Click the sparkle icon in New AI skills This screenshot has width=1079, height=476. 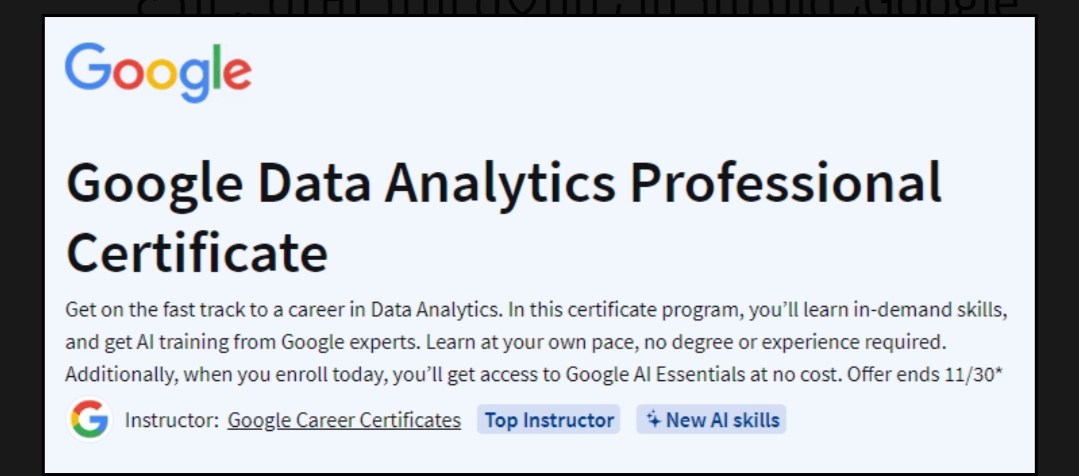pyautogui.click(x=654, y=420)
